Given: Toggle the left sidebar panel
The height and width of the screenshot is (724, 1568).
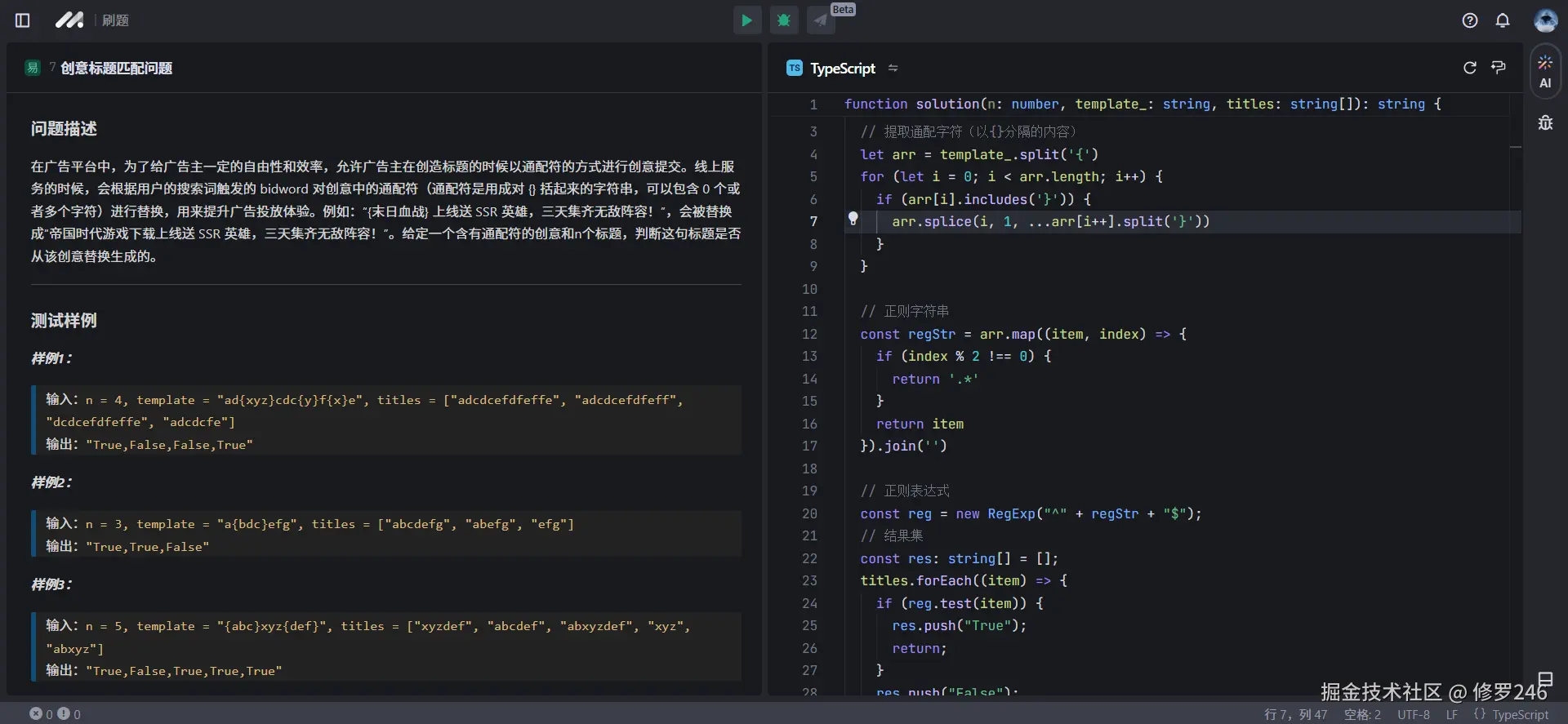Looking at the screenshot, I should [23, 20].
